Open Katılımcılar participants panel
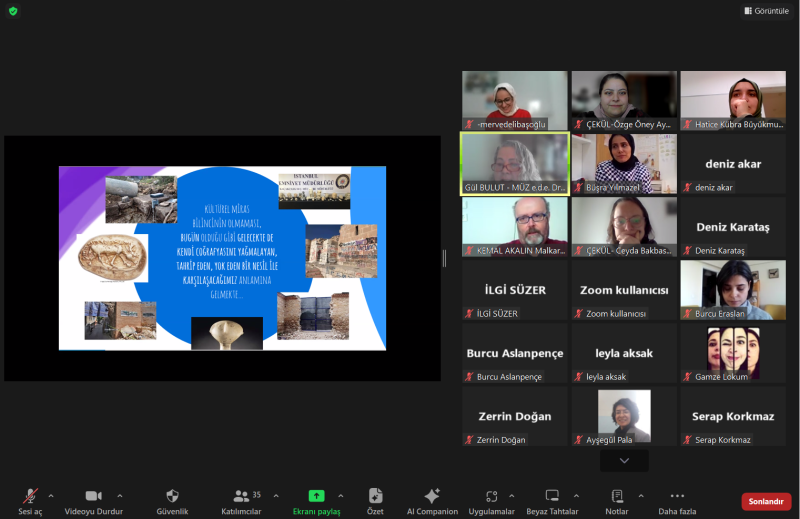 tap(242, 496)
